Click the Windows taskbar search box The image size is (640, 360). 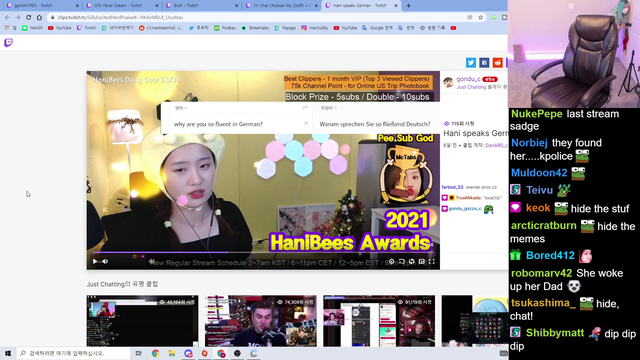pos(73,353)
